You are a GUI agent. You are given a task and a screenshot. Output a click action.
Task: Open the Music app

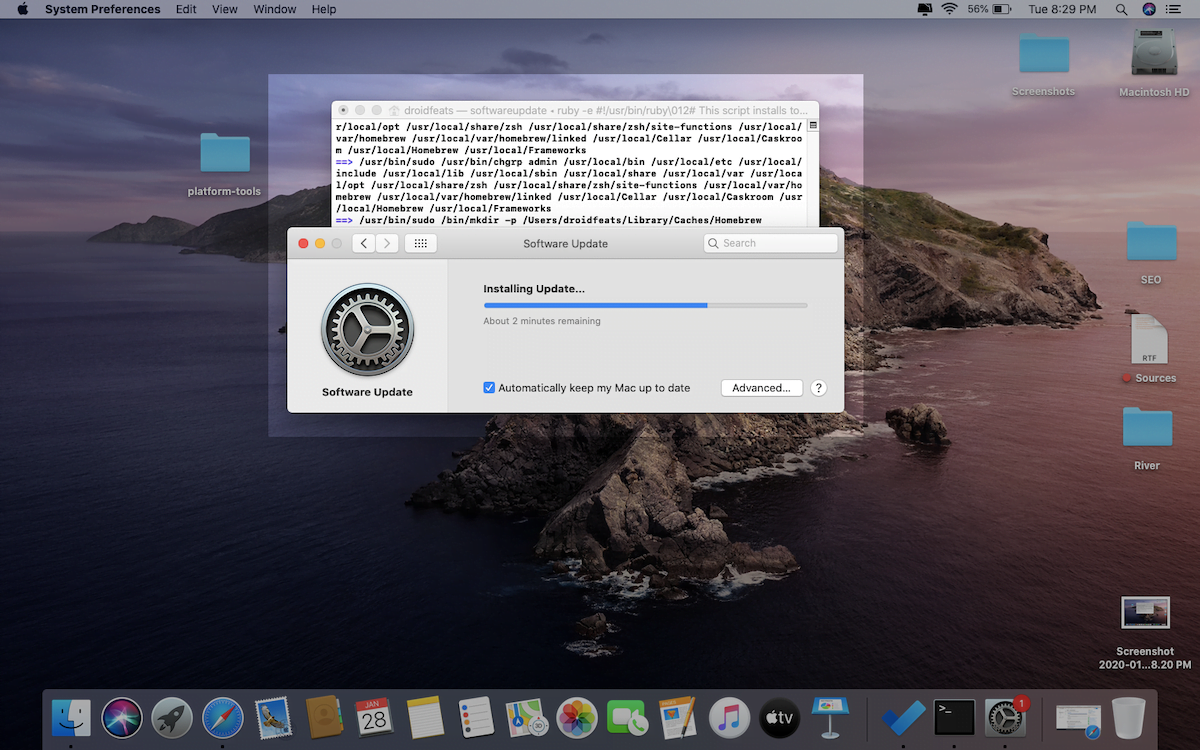coord(729,717)
